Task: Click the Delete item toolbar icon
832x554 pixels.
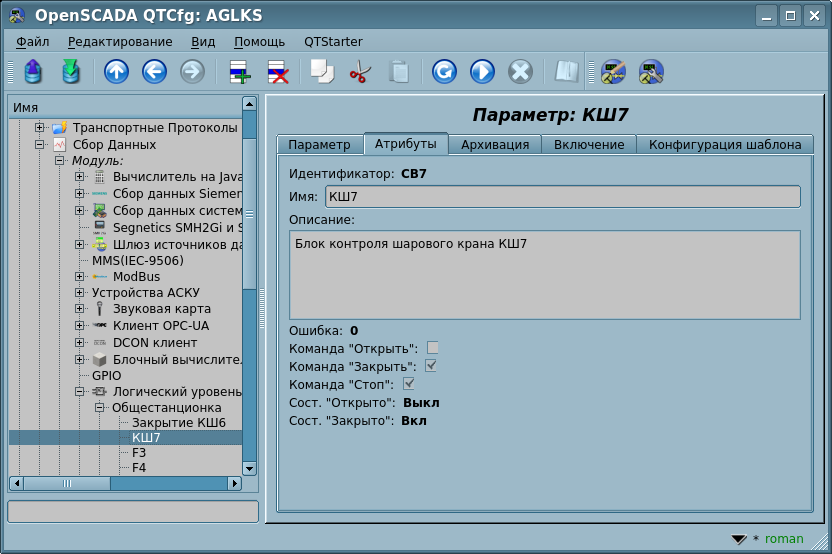Action: [277, 72]
